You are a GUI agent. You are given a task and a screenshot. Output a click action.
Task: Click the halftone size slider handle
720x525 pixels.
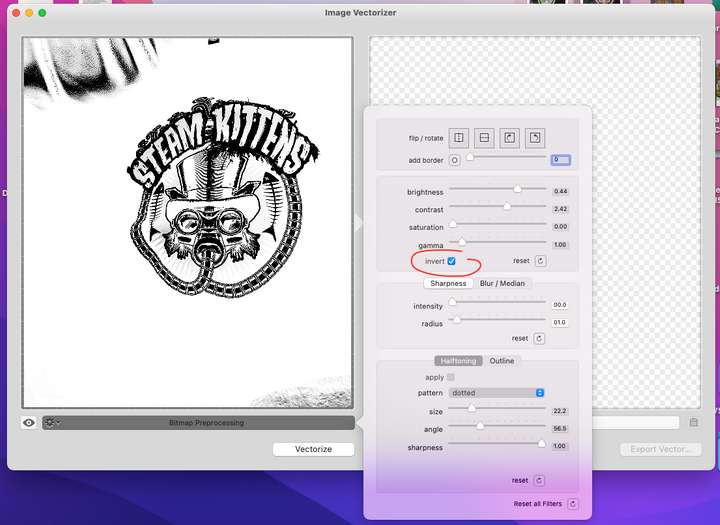(472, 408)
